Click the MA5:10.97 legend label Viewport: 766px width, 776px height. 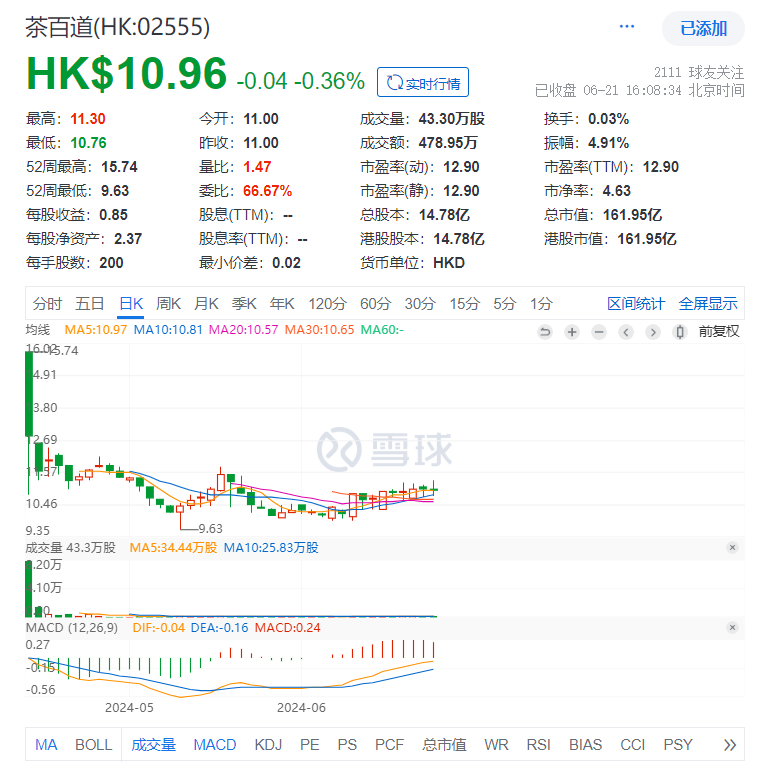[96, 330]
